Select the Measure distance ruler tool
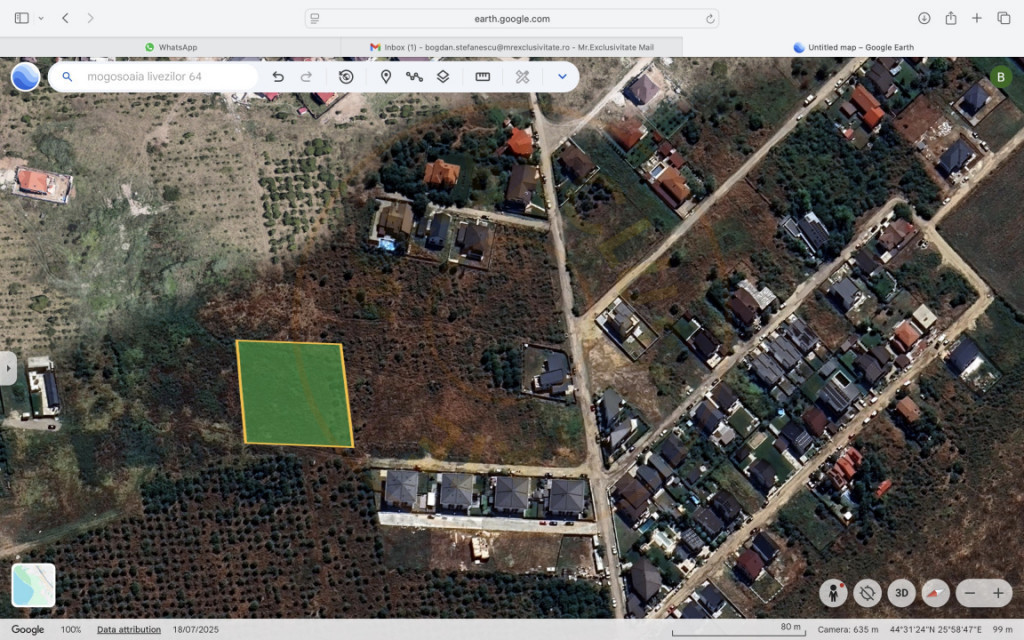 [x=482, y=76]
